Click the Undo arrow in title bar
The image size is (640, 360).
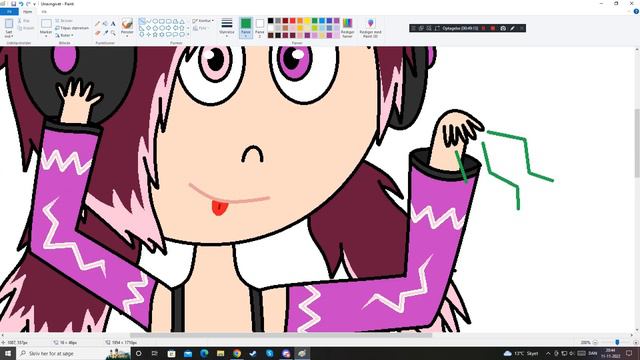[x=21, y=4]
